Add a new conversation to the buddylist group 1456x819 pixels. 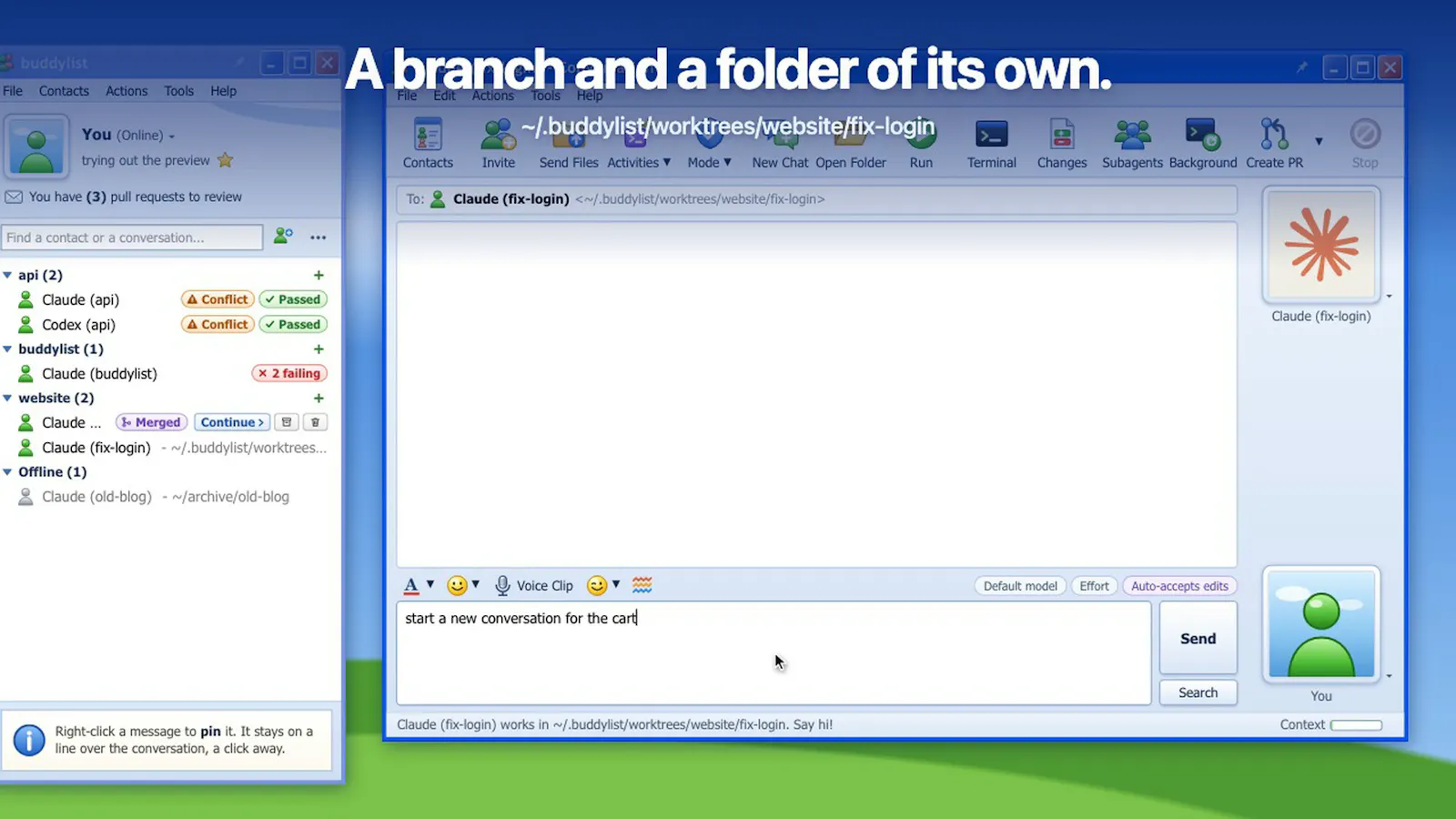click(318, 349)
